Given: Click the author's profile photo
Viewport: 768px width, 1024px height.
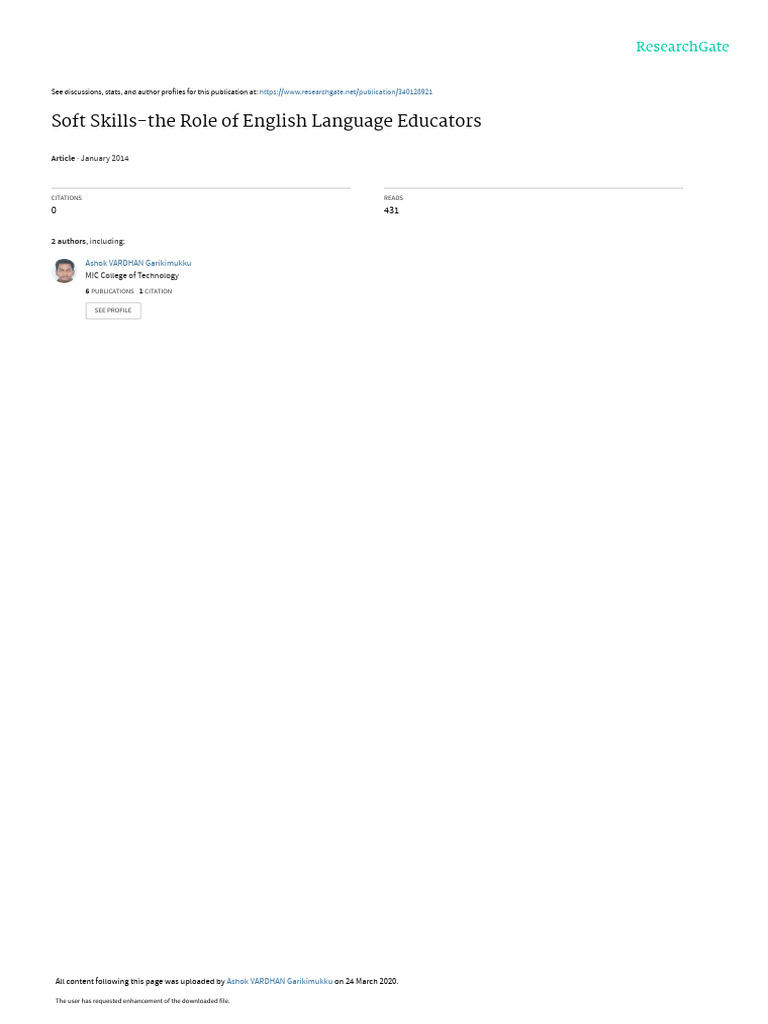Looking at the screenshot, I should [x=64, y=270].
